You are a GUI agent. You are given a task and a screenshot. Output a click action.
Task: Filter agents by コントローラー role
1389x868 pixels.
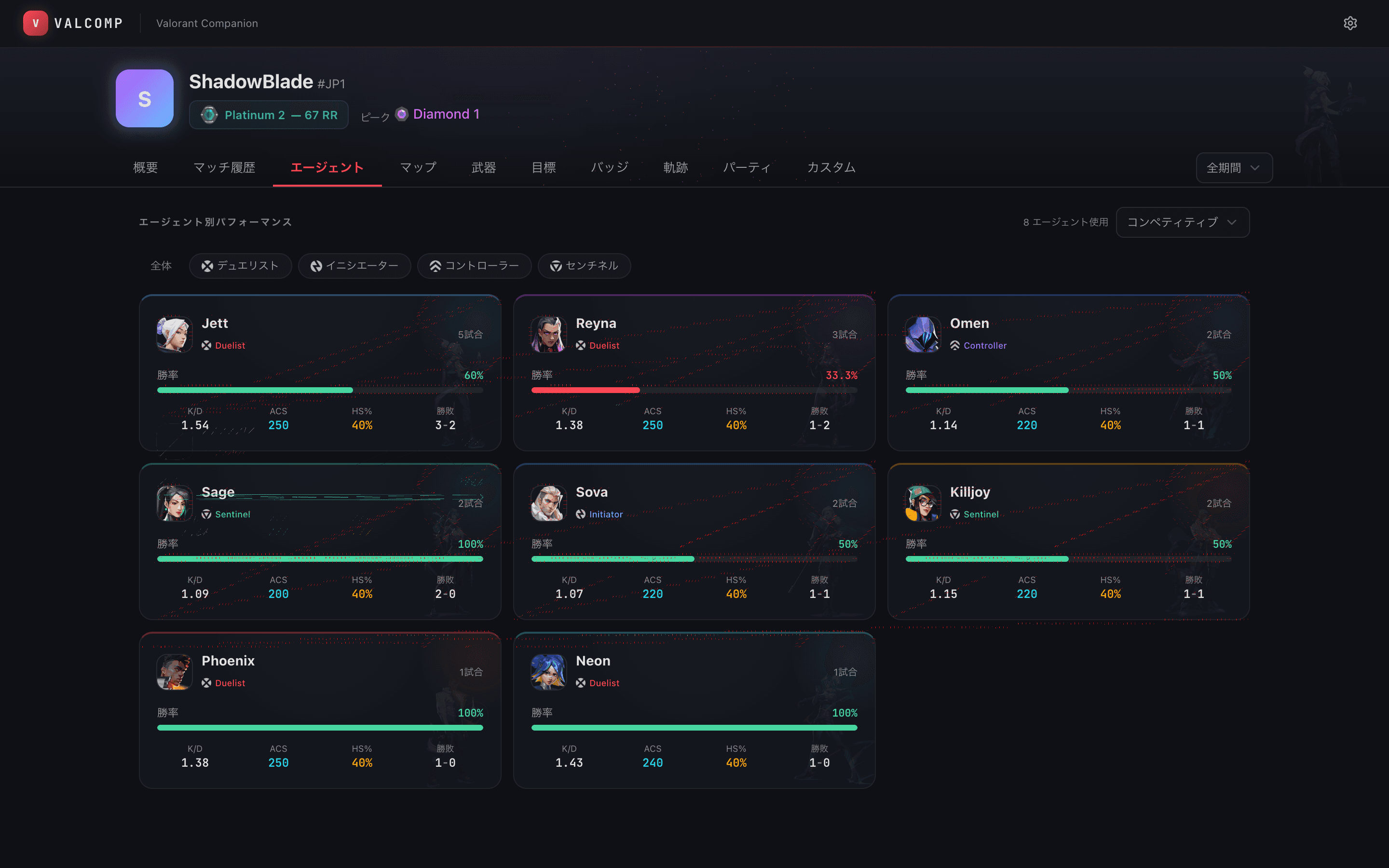(x=475, y=266)
